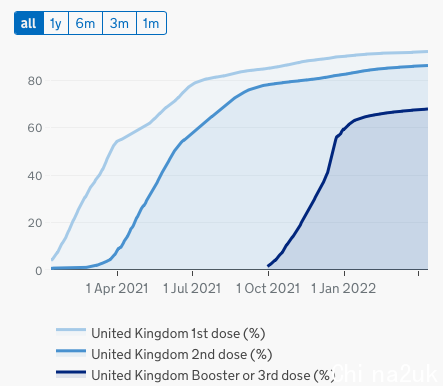Click the 60 percent y-axis label
Screen dimensions: 443x386
coord(35,128)
